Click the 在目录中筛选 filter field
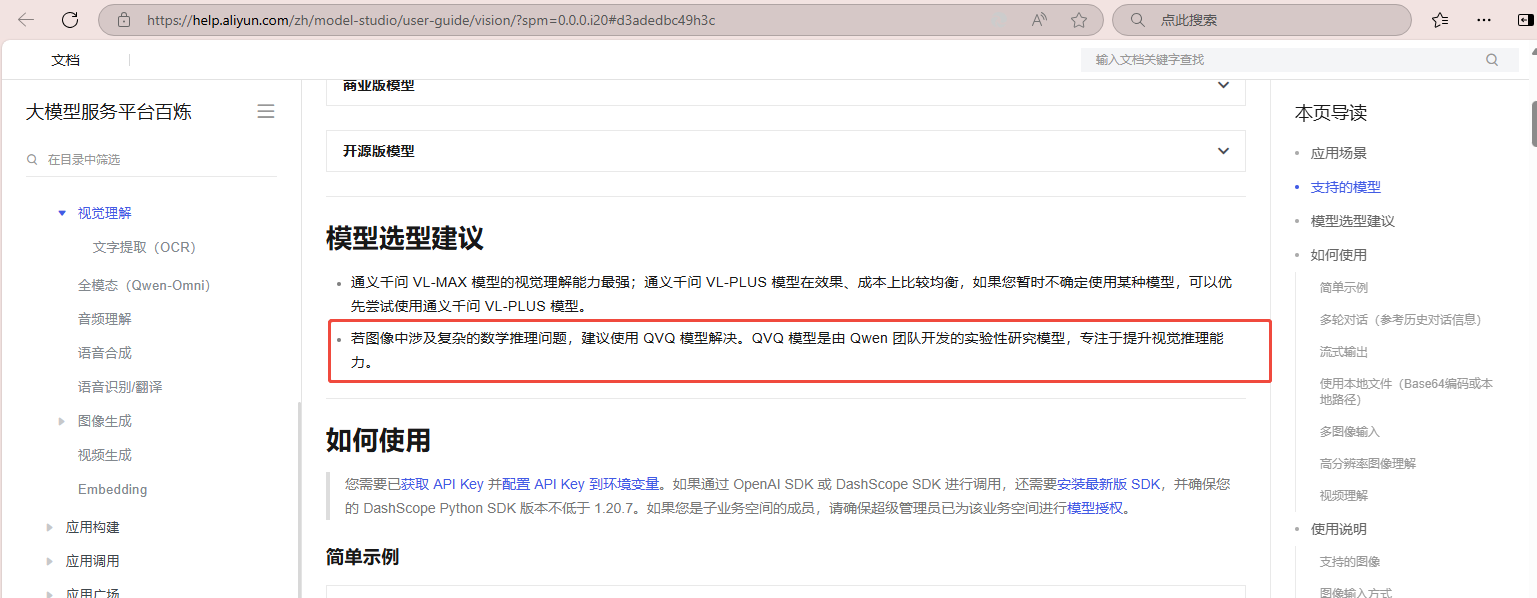 (152, 160)
